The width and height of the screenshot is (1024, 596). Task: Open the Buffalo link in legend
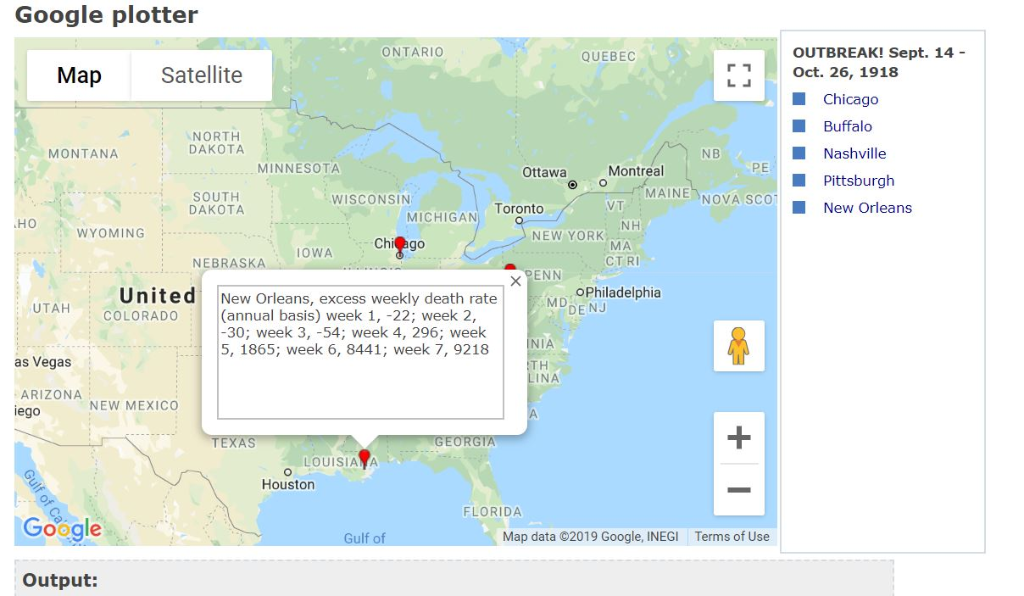(x=847, y=126)
